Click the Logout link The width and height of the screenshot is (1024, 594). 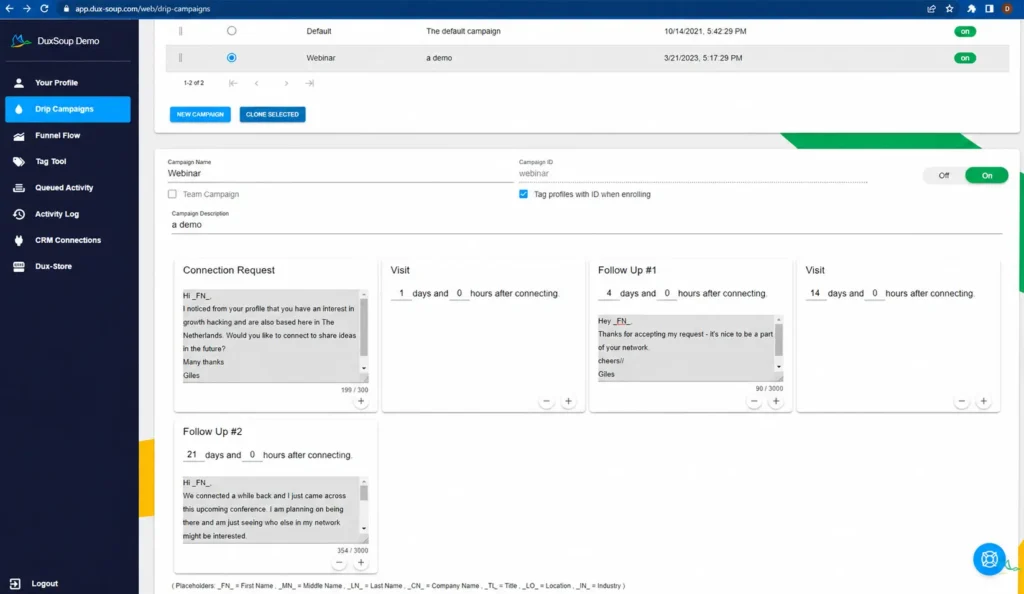[x=44, y=584]
